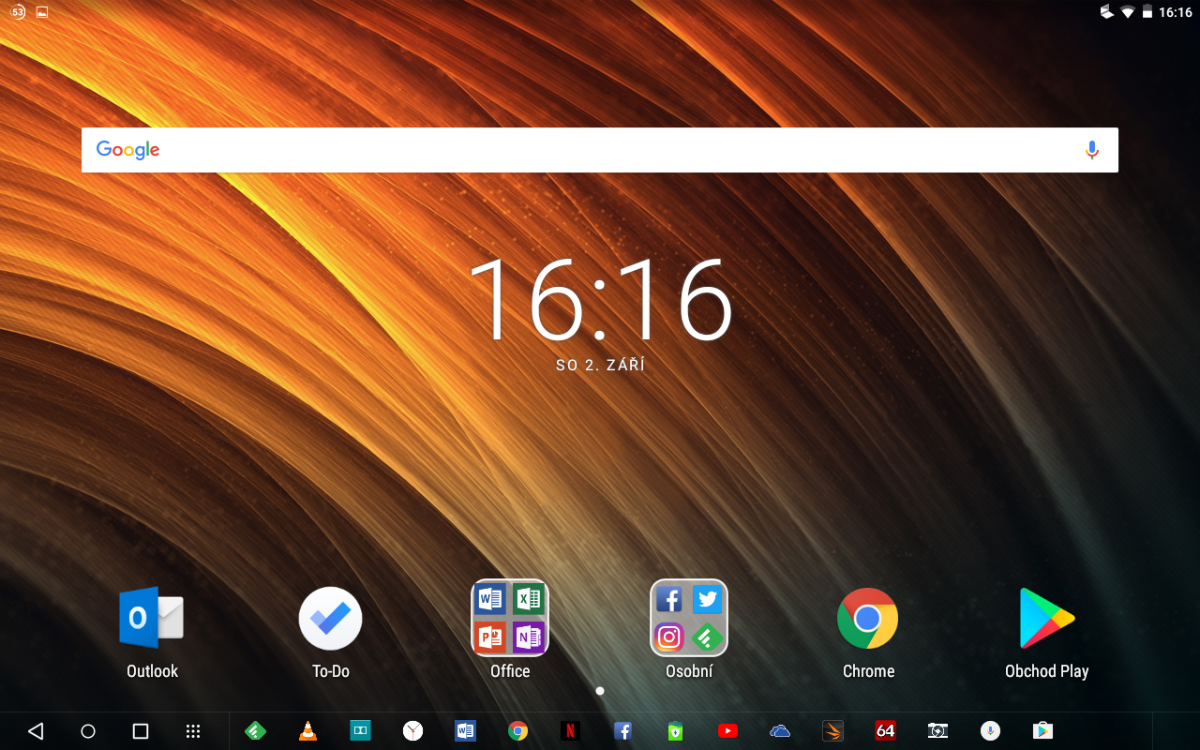The image size is (1200, 750).
Task: Open OneDrive cloud icon in taskbar
Action: 780,731
